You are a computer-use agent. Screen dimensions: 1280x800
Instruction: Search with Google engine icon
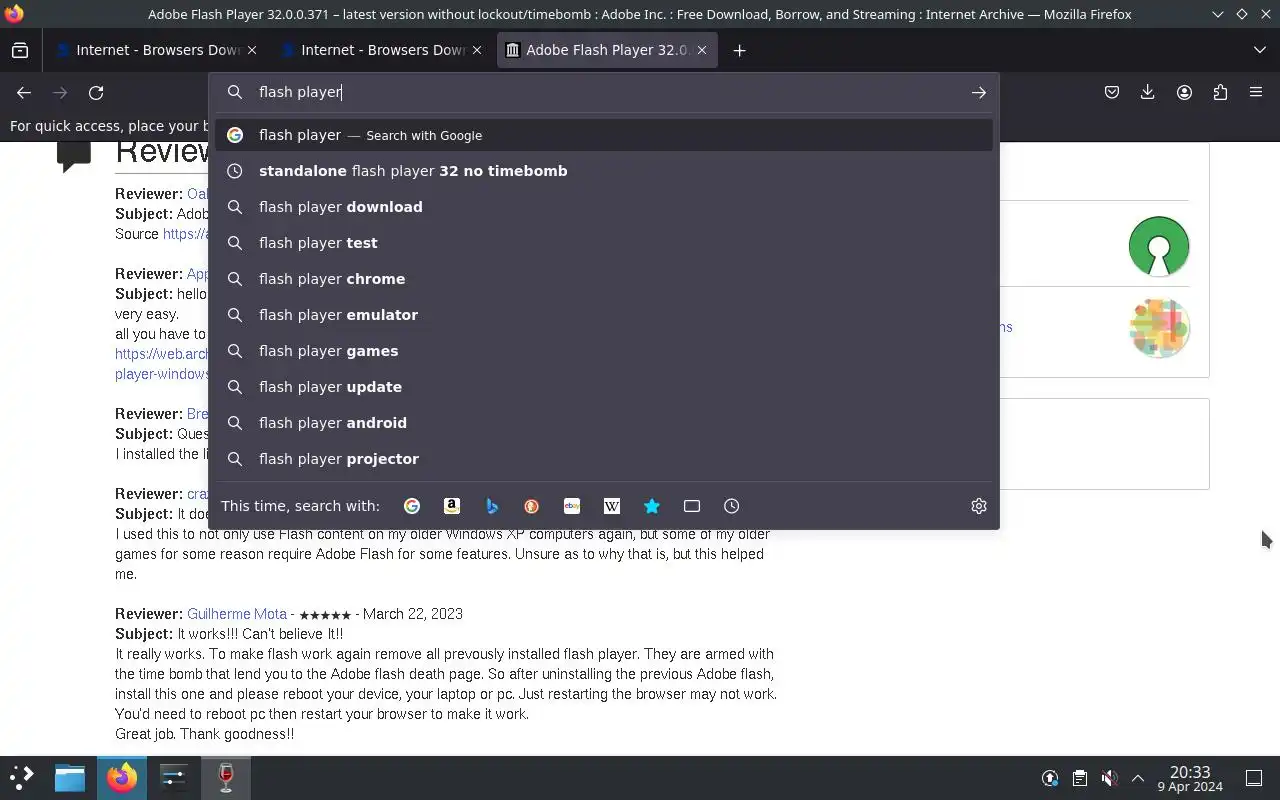(412, 506)
